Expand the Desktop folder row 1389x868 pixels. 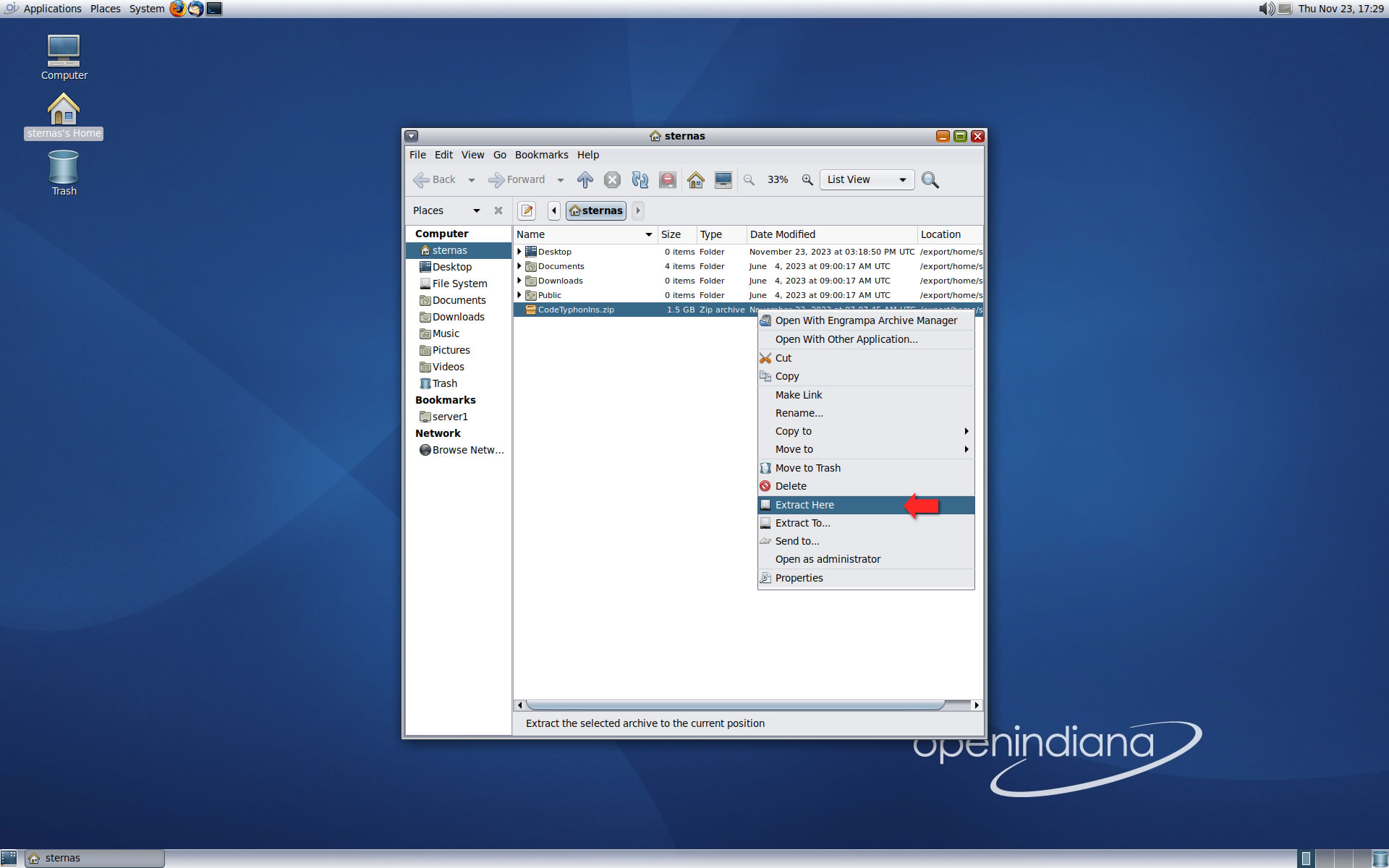519,252
